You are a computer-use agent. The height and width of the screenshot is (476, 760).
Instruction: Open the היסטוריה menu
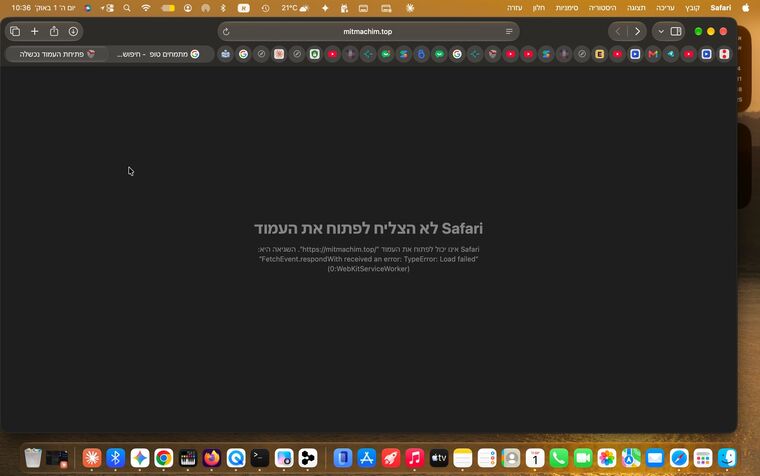602,8
